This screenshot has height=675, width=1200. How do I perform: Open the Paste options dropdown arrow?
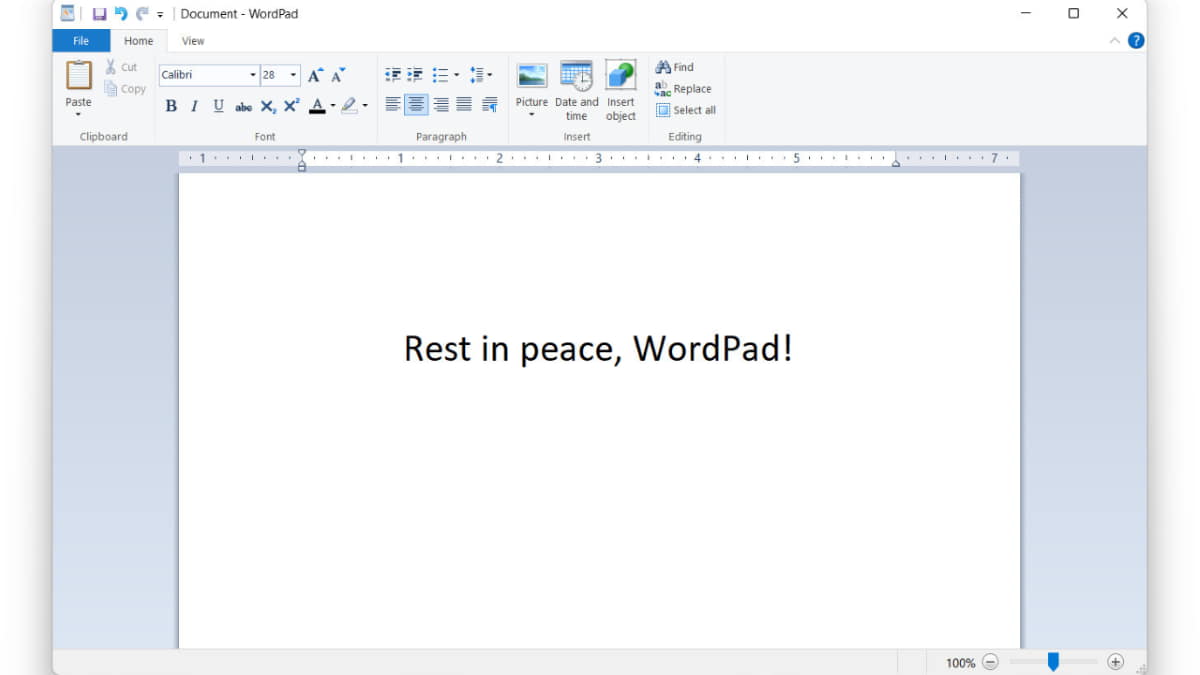tap(78, 114)
